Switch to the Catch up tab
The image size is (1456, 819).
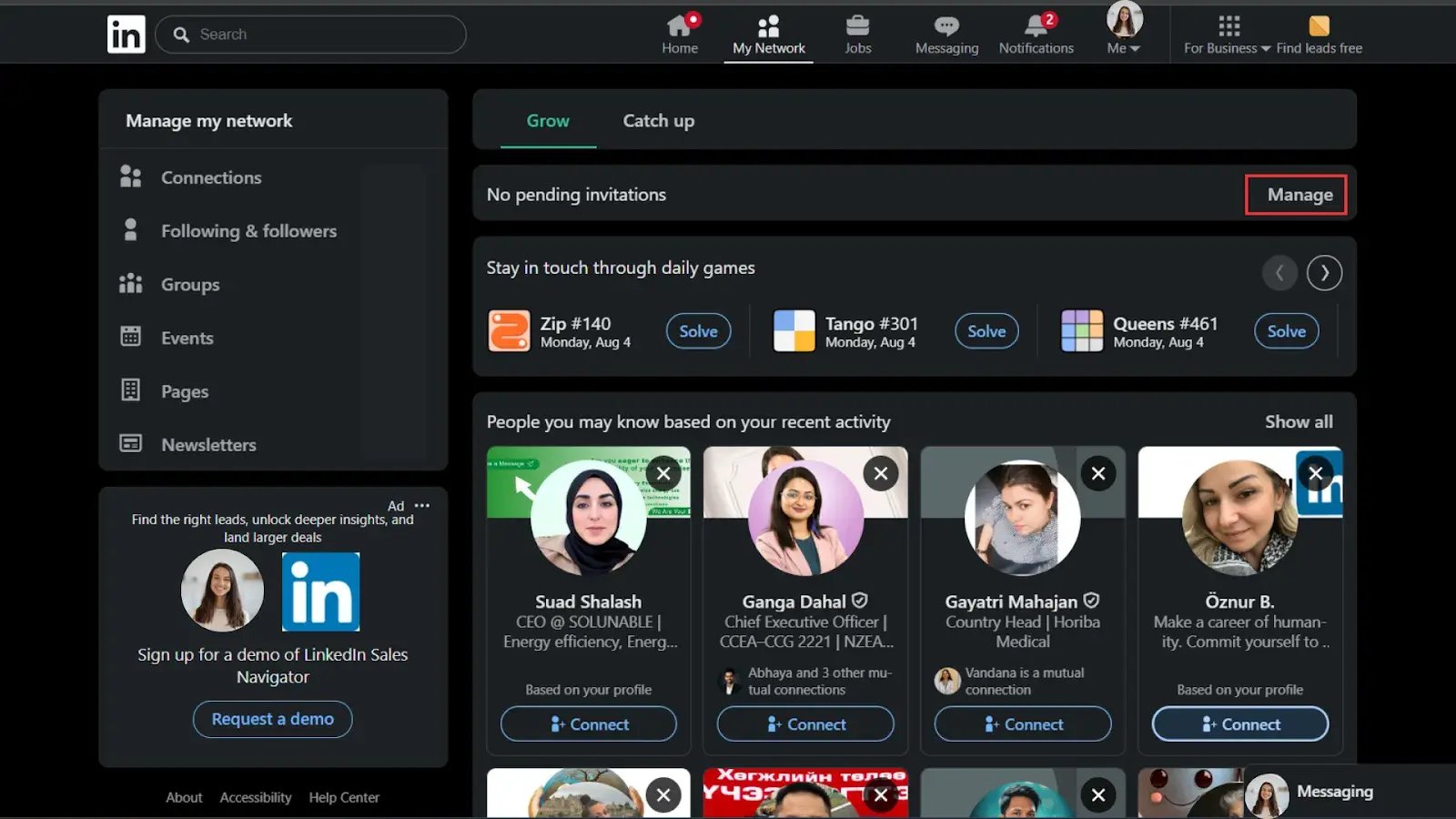pyautogui.click(x=658, y=121)
